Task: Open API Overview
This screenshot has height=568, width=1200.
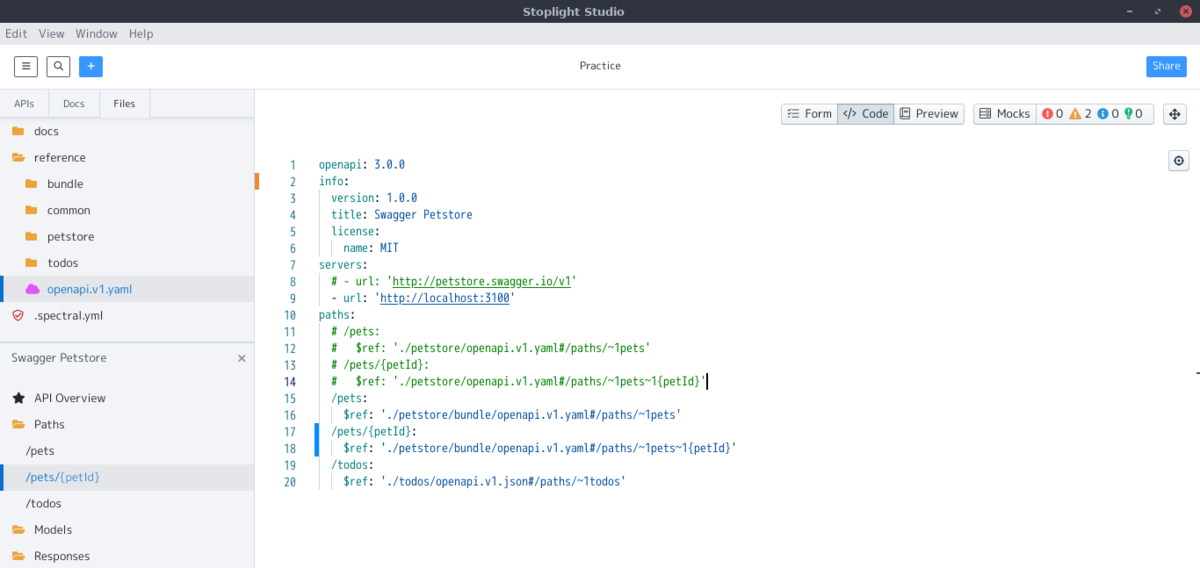Action: click(127, 398)
